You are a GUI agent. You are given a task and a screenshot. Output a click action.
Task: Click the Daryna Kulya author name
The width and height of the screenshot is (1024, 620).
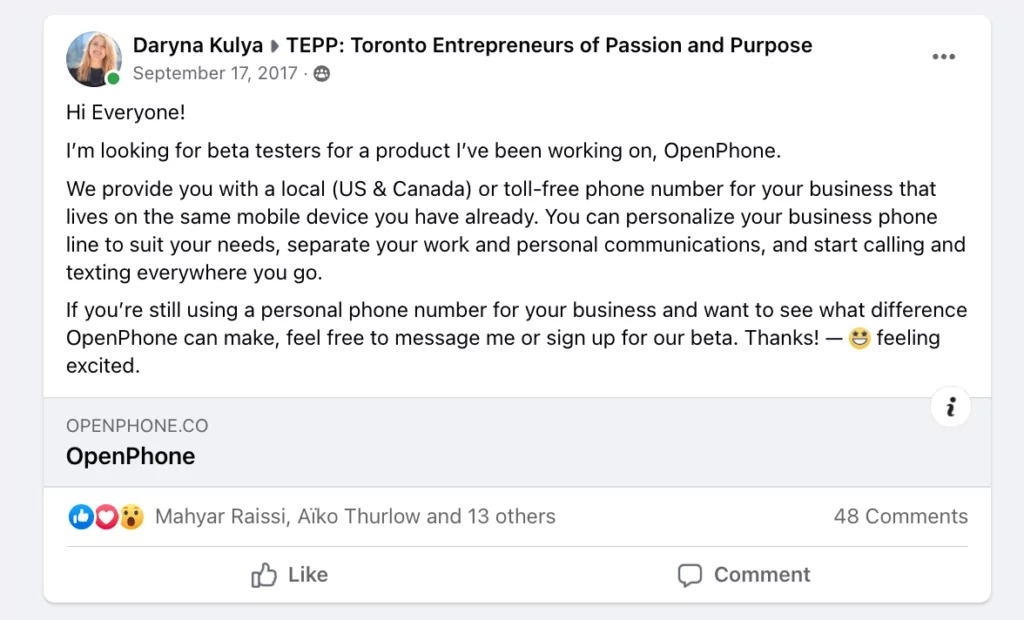pyautogui.click(x=197, y=45)
